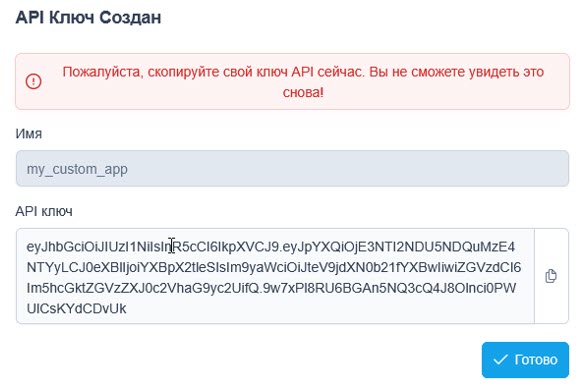
Task: Click the word снова! in the alert
Action: 303,92
